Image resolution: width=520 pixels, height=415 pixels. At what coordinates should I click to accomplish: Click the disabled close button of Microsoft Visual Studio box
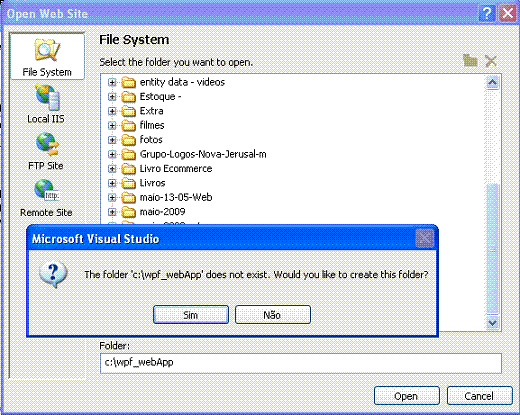(425, 238)
